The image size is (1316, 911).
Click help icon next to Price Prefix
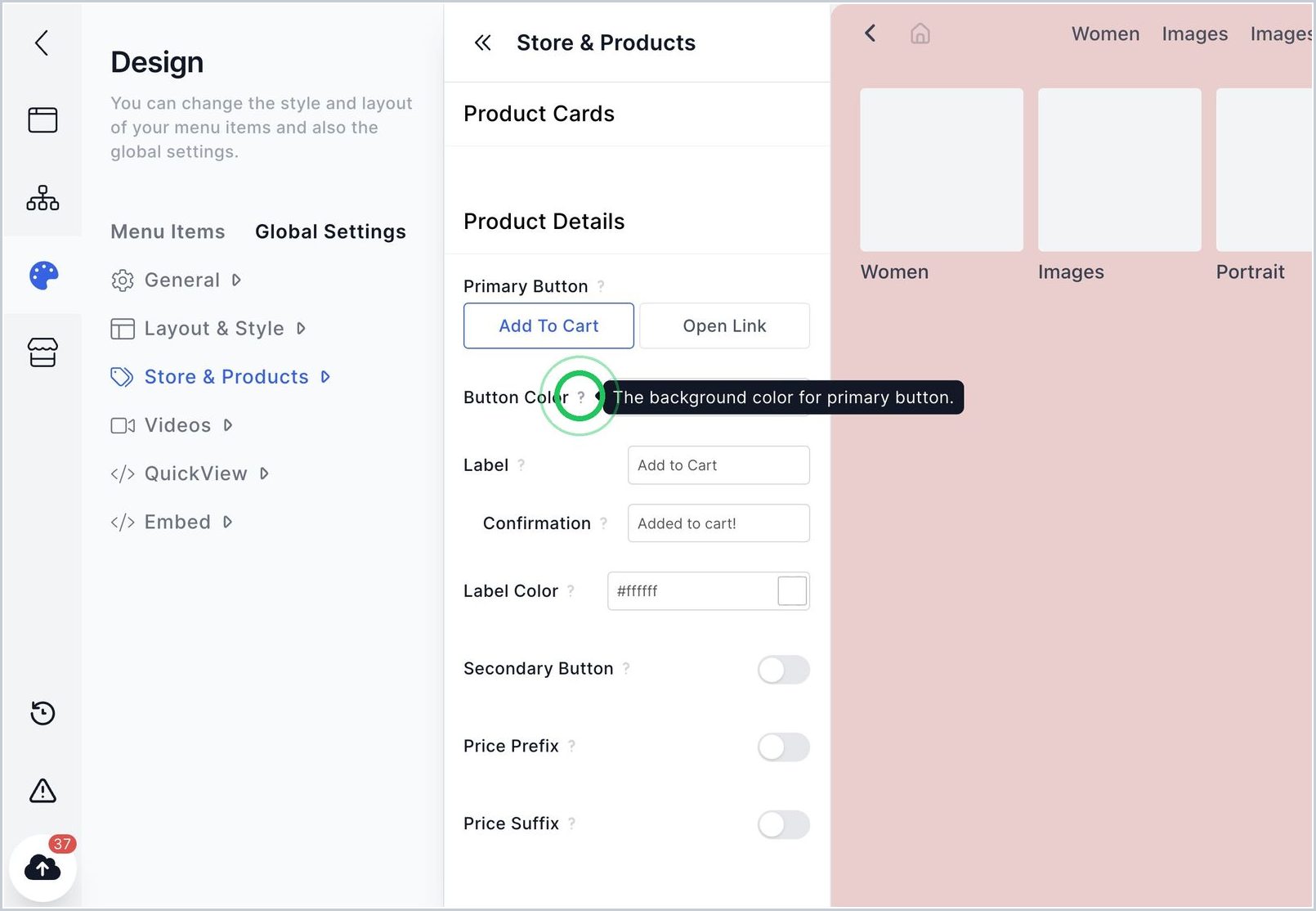(572, 746)
